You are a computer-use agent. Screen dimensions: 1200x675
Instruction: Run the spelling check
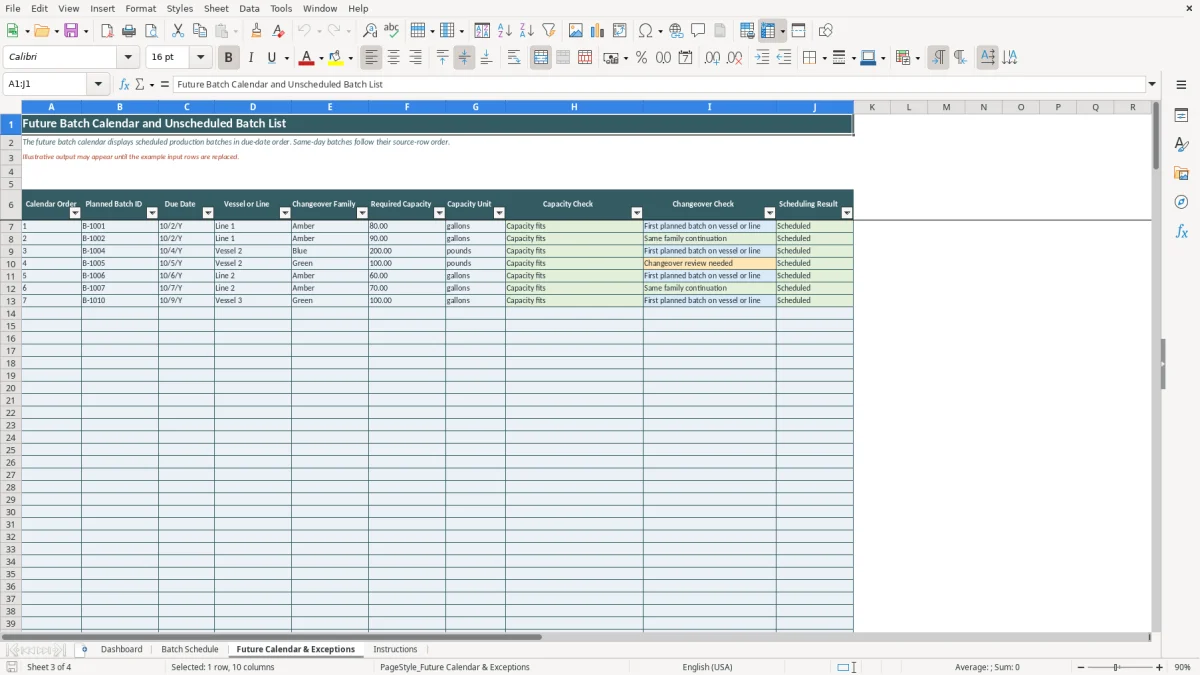(x=392, y=31)
